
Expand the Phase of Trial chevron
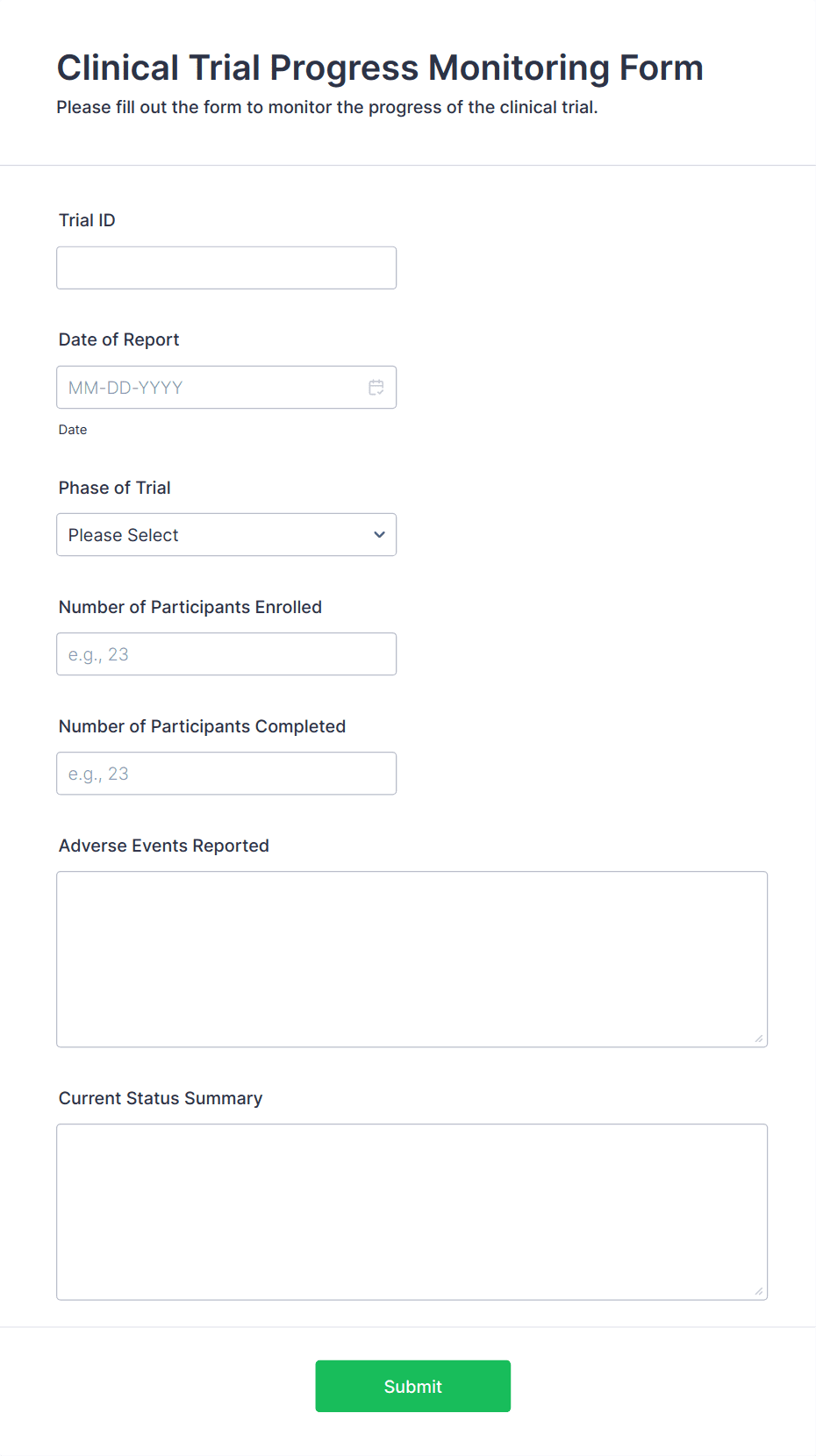coord(380,535)
